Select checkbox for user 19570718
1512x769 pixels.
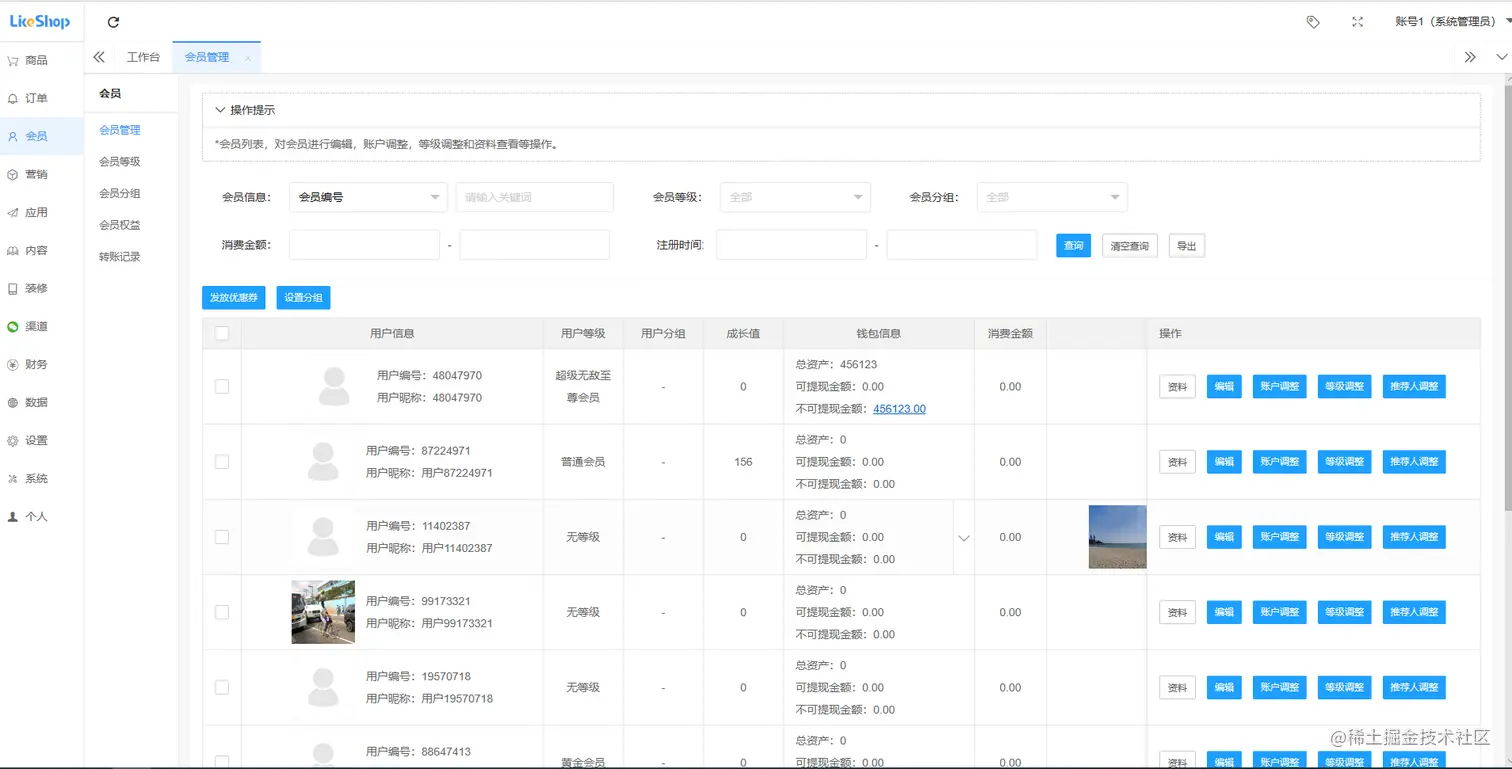(222, 687)
